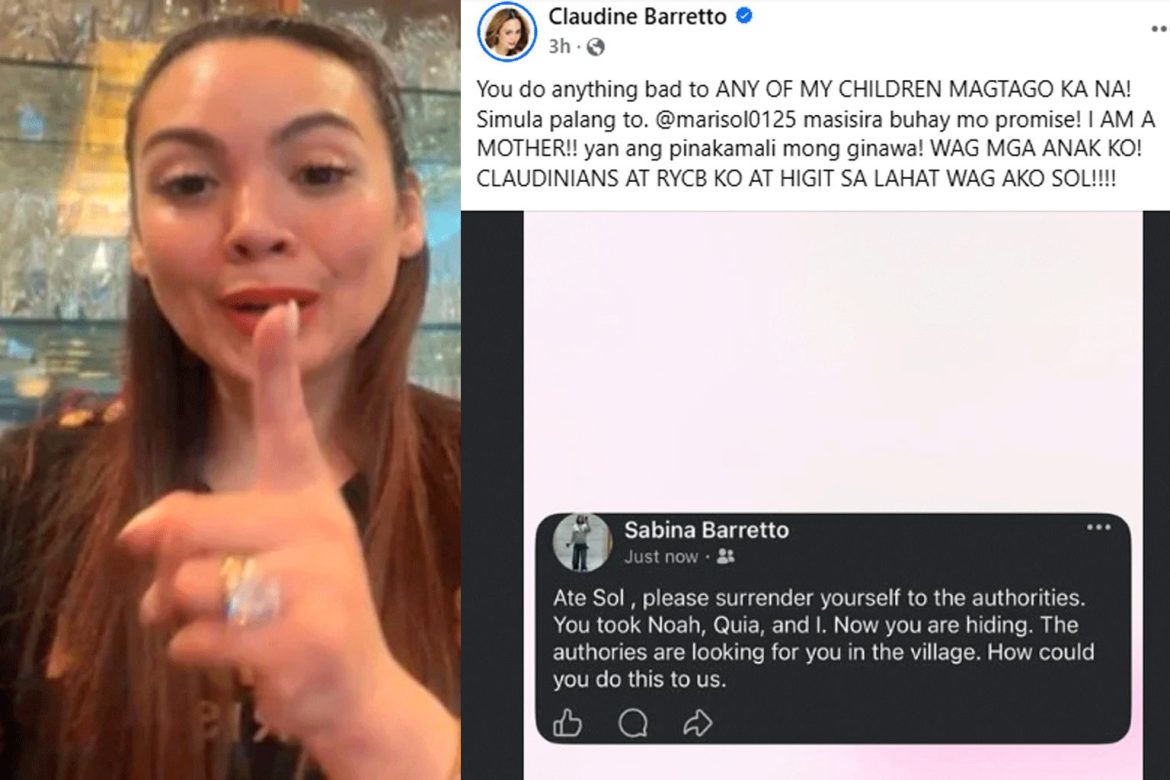Open Sabina Barretto's profile picture
Image resolution: width=1170 pixels, height=780 pixels.
point(582,543)
